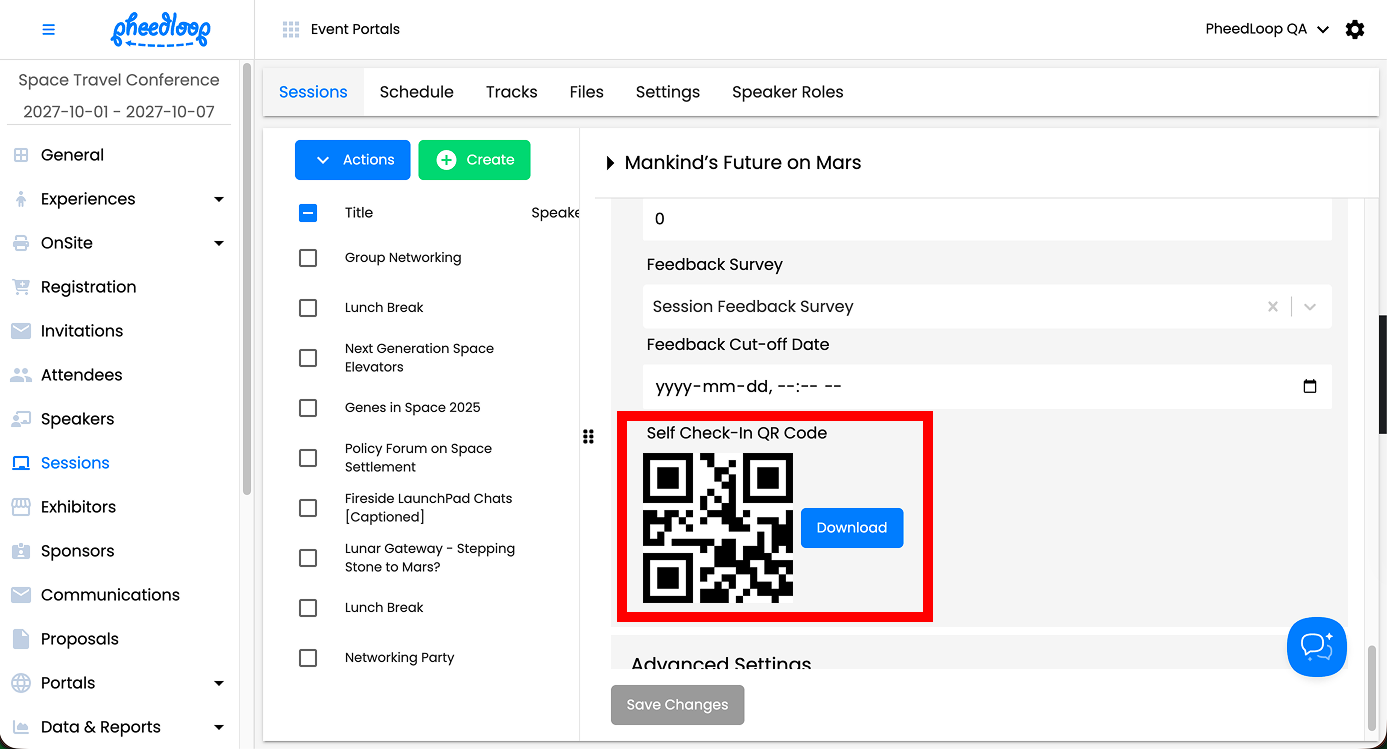
Task: Expand the Data & Reports menu
Action: point(219,727)
